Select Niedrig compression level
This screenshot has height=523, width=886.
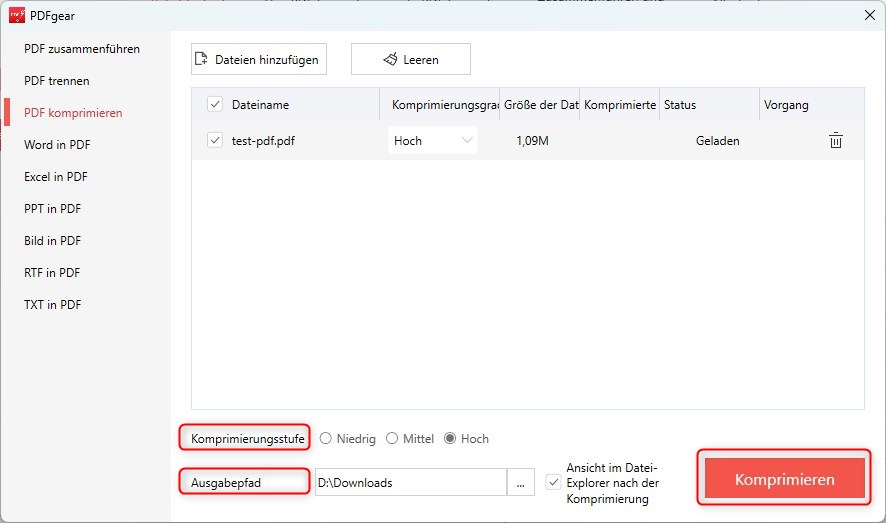coord(325,438)
